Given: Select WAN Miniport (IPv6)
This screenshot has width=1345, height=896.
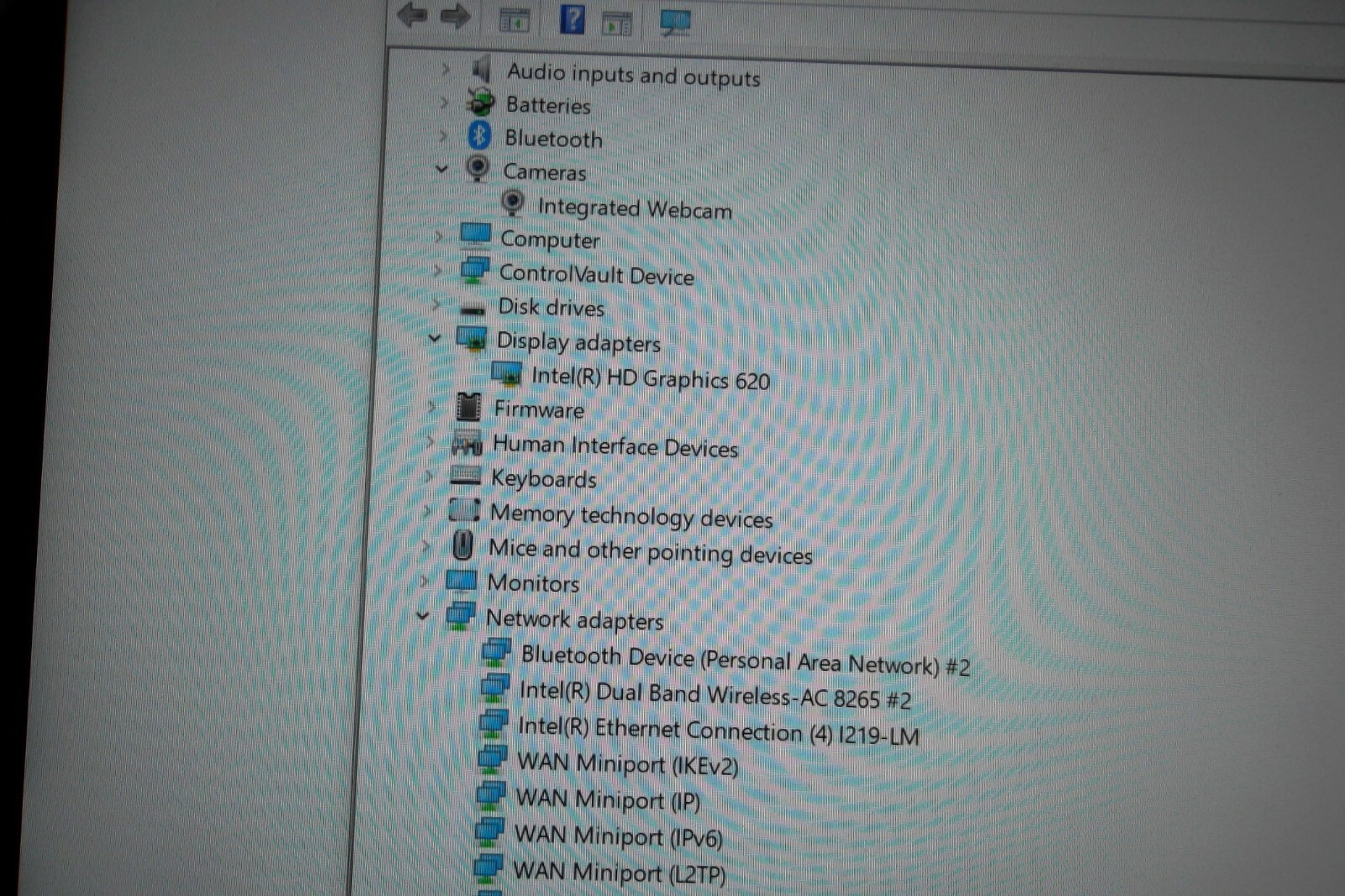Looking at the screenshot, I should tap(618, 835).
